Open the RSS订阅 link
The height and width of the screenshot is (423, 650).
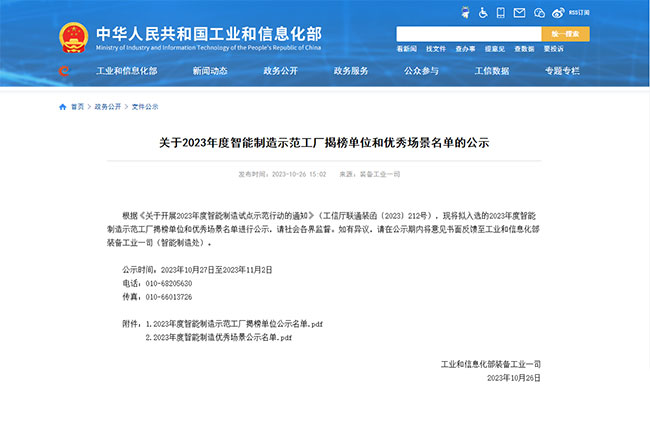579,13
